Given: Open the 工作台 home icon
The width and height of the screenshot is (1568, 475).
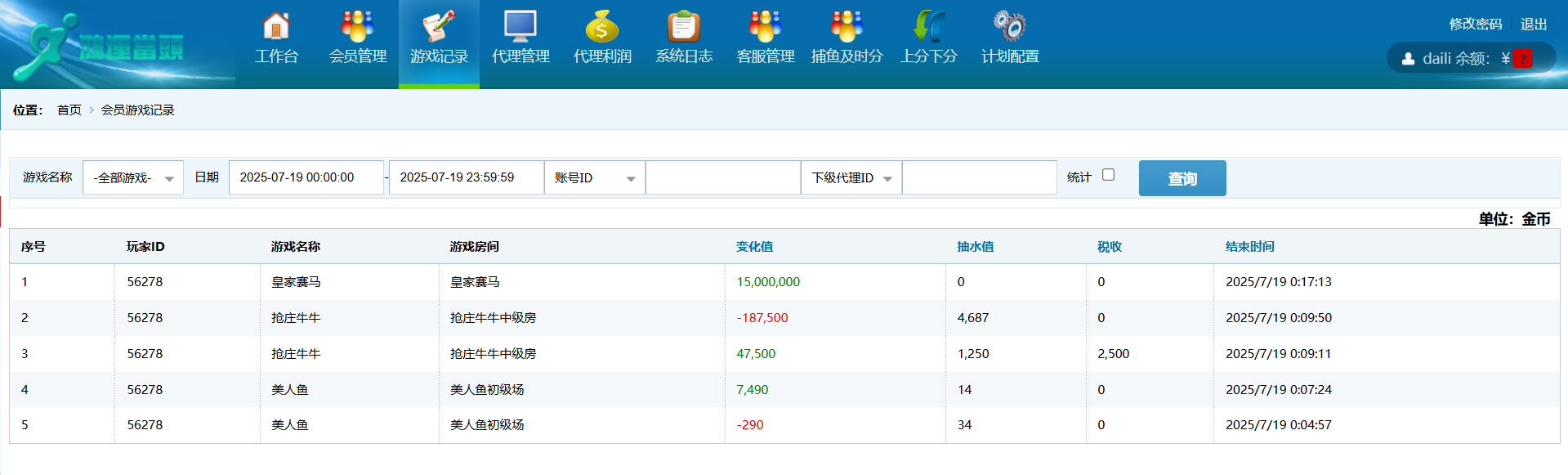Looking at the screenshot, I should [276, 27].
